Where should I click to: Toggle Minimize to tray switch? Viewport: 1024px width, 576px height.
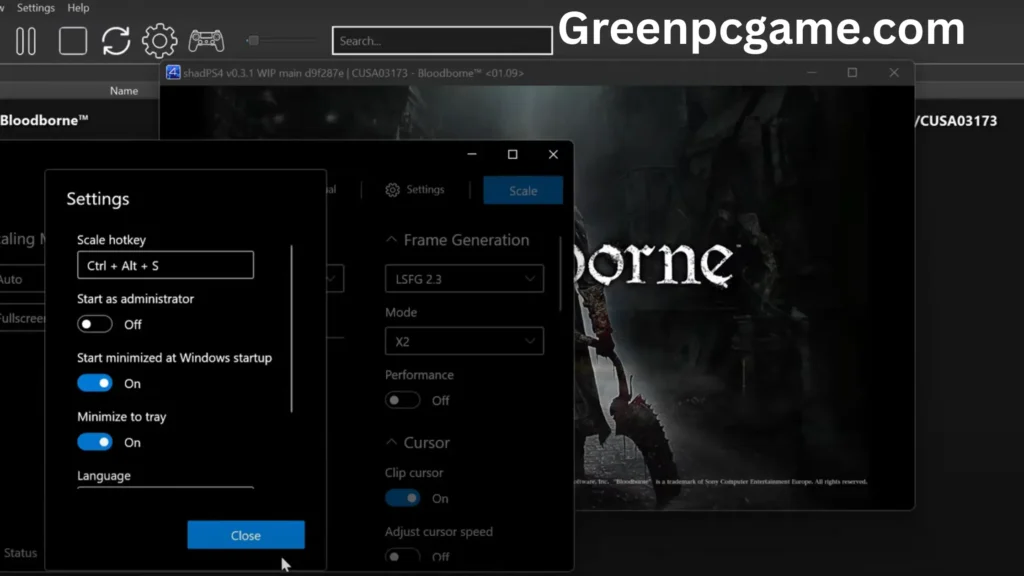pos(95,442)
